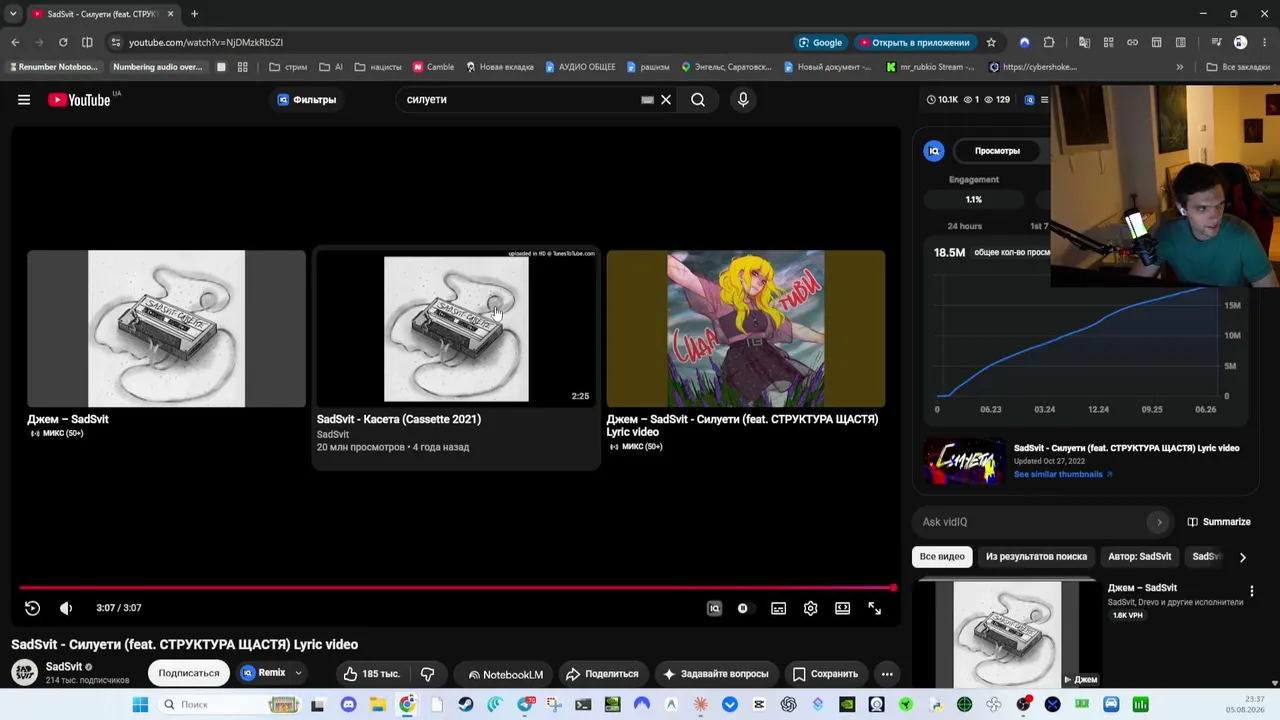The image size is (1280, 720).
Task: Go to the YouTube home logo
Action: (x=79, y=100)
